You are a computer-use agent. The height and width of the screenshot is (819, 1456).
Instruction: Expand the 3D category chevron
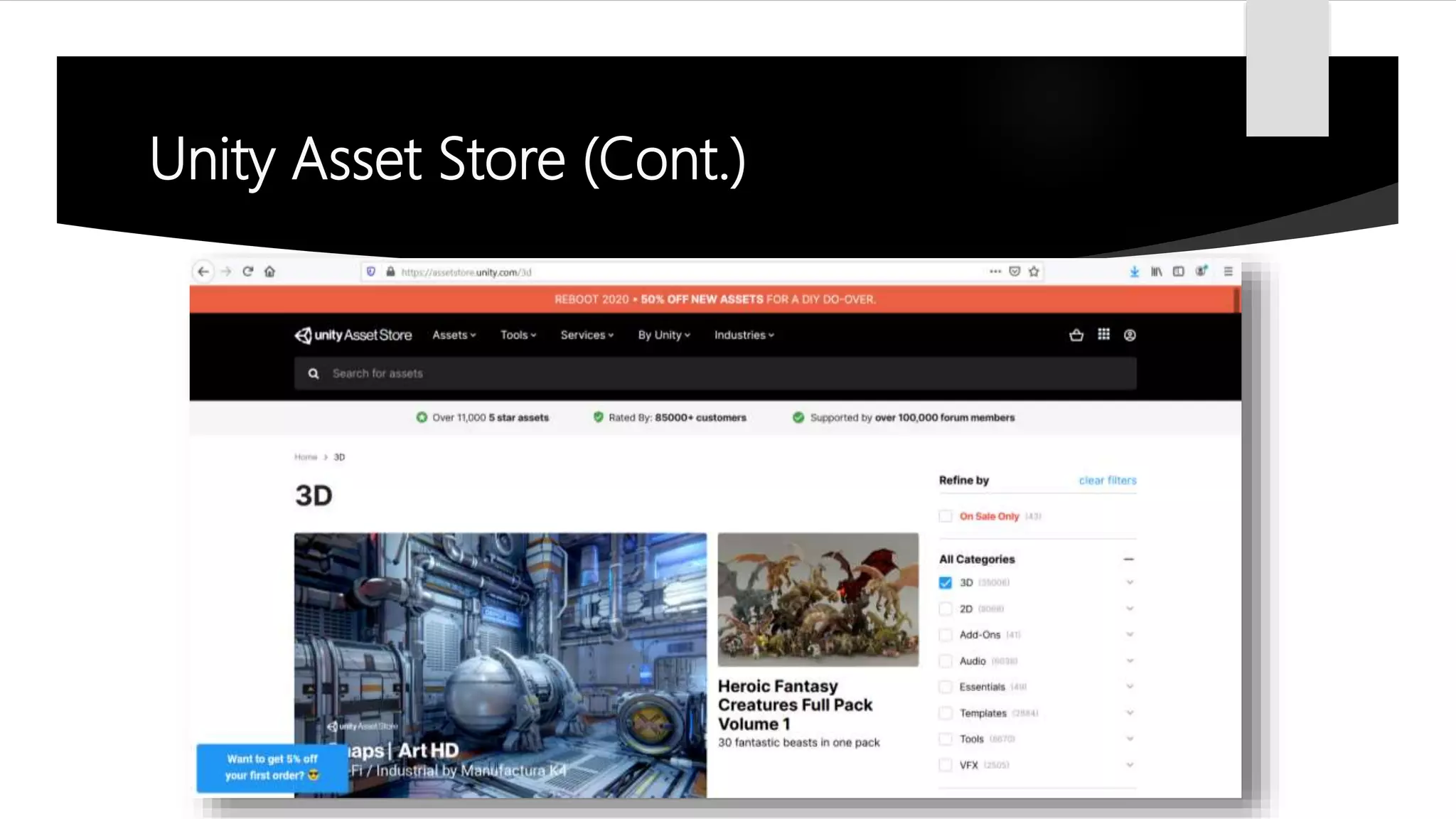point(1130,583)
